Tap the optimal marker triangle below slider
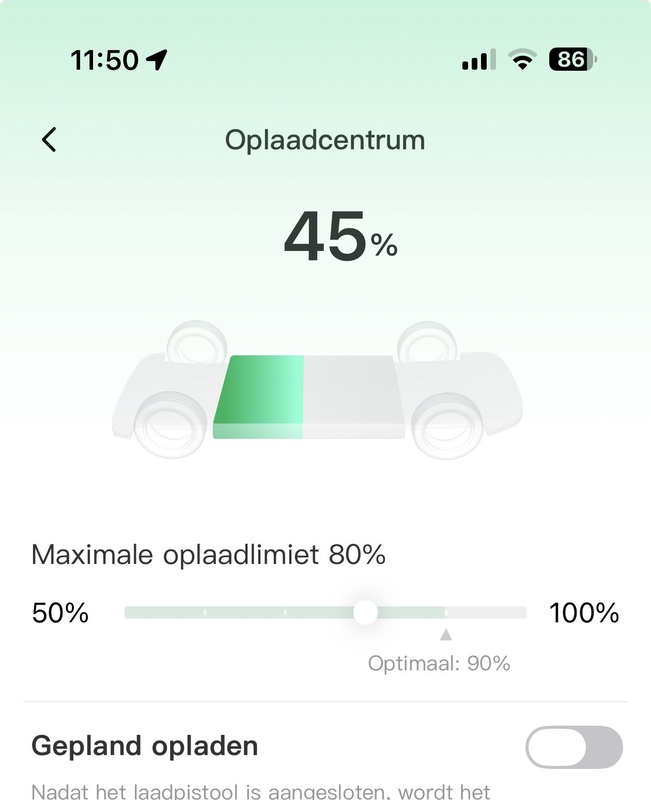Screen dimensions: 651x800 point(446,634)
